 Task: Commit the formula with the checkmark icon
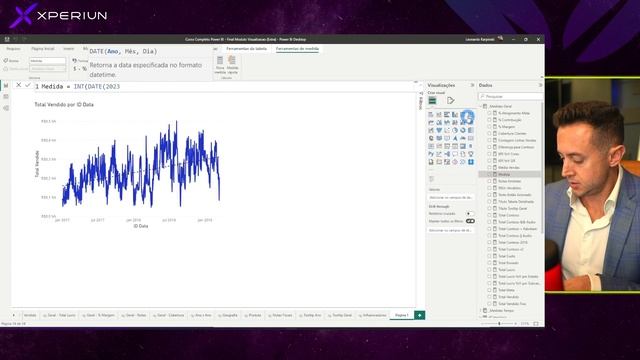[x=28, y=85]
